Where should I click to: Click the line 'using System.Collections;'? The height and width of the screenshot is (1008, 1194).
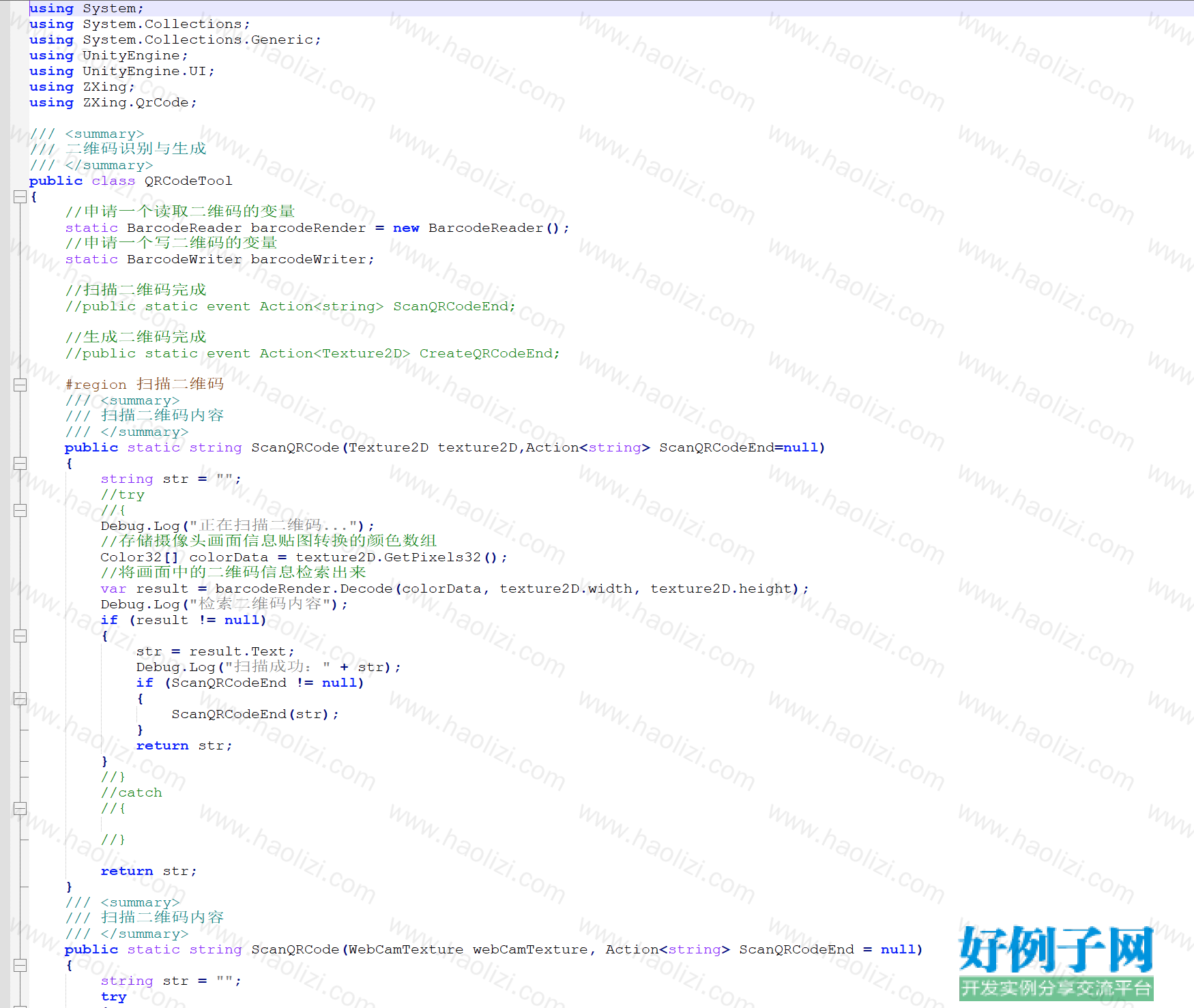pyautogui.click(x=140, y=24)
